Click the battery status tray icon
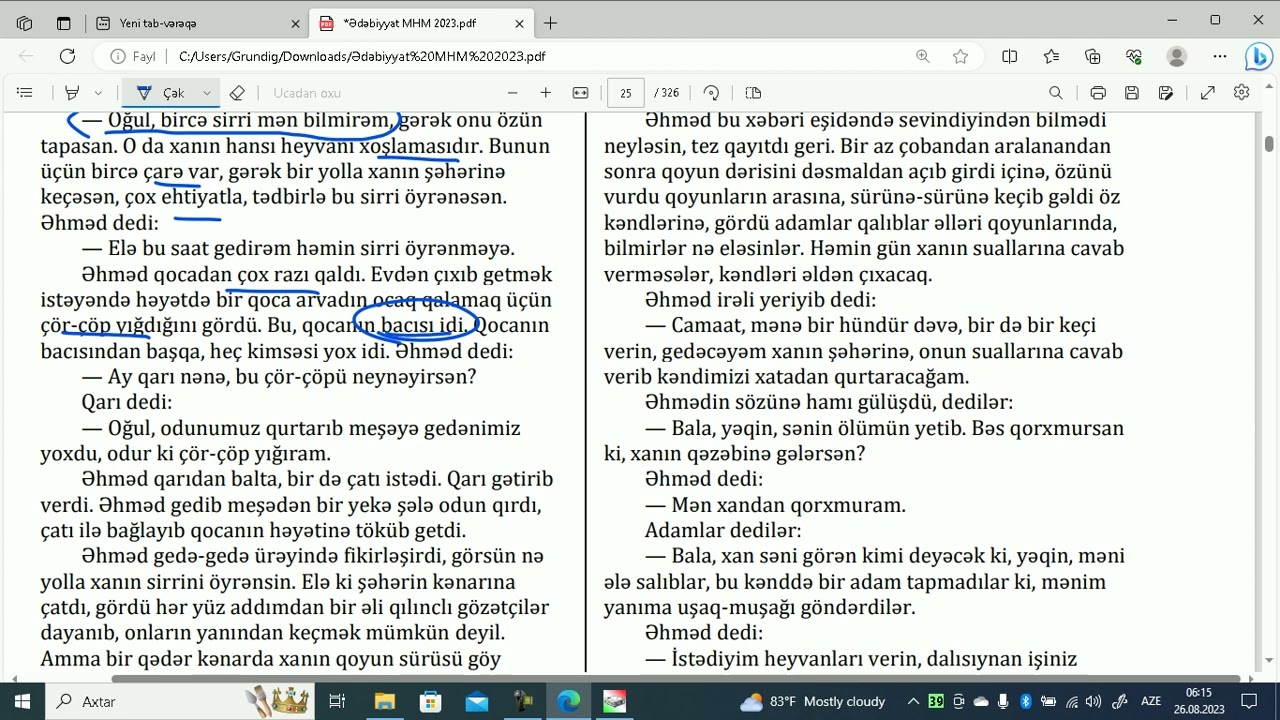The width and height of the screenshot is (1280, 720). click(x=1049, y=701)
